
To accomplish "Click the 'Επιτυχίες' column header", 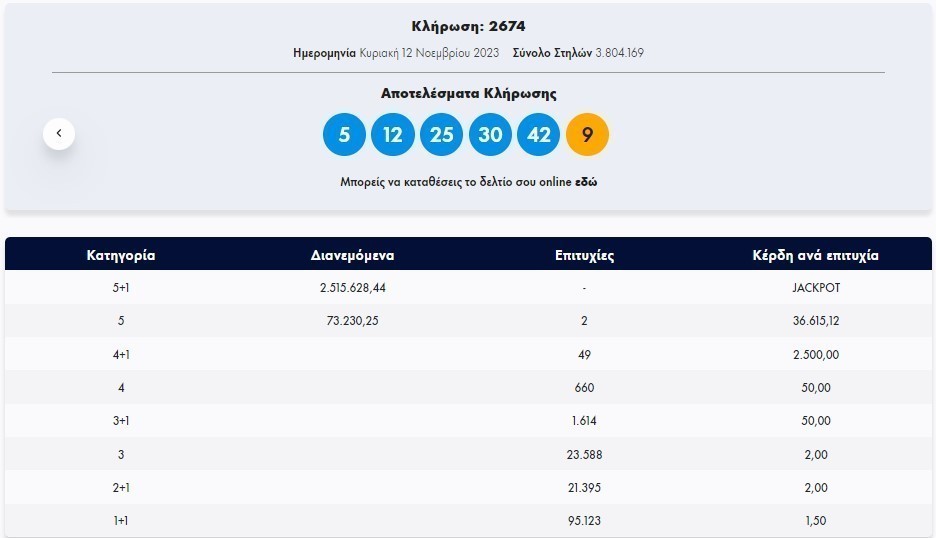I will click(x=584, y=255).
